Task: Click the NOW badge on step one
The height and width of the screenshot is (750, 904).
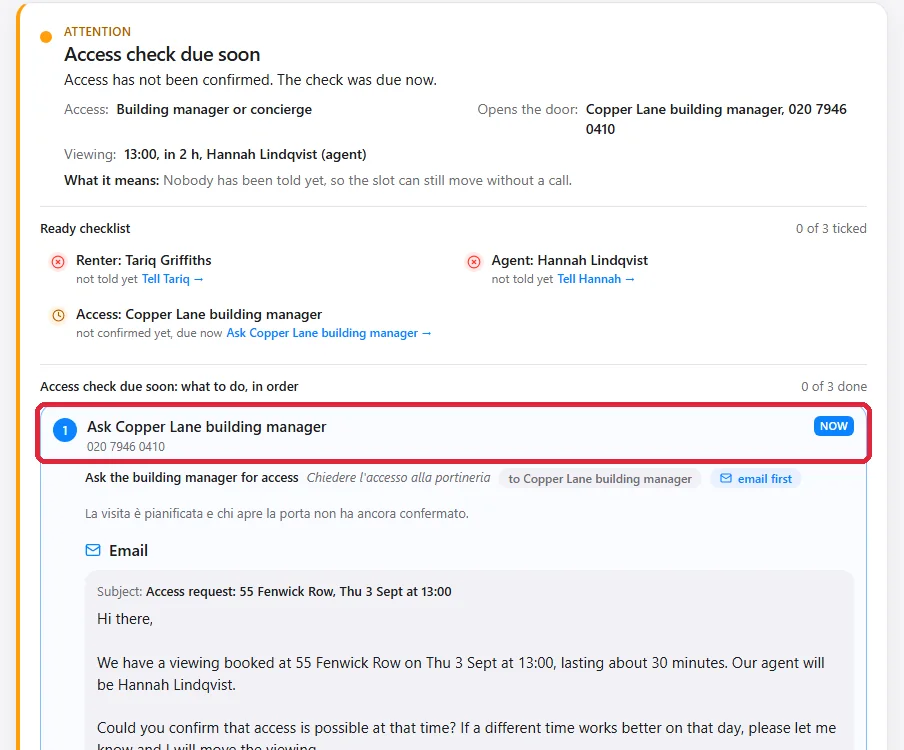Action: pyautogui.click(x=834, y=426)
